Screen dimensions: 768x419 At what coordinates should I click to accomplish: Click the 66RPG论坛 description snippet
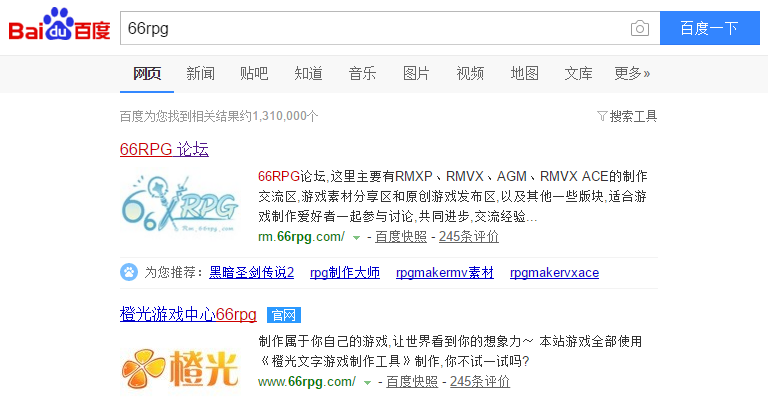coord(453,196)
